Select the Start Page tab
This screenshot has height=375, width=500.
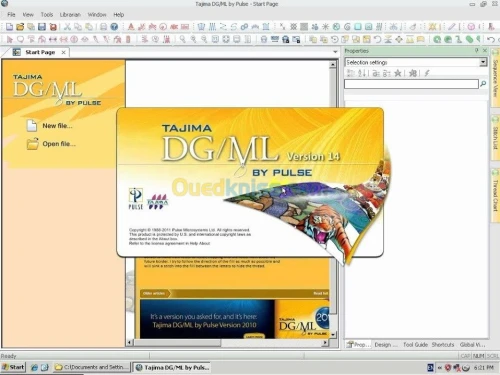(40, 52)
